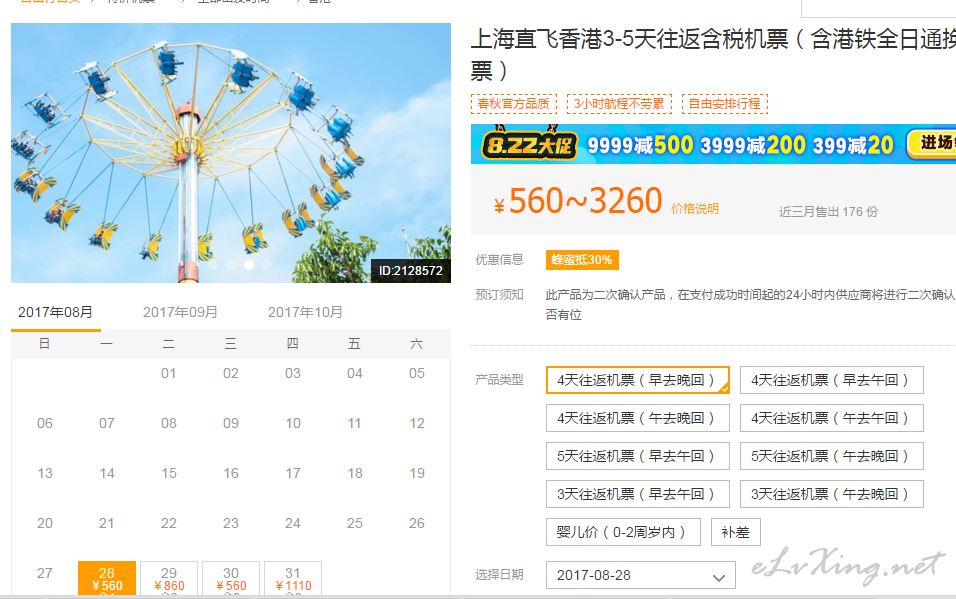
Task: Choose 5天往返机票（早去午回）product type
Action: [638, 456]
